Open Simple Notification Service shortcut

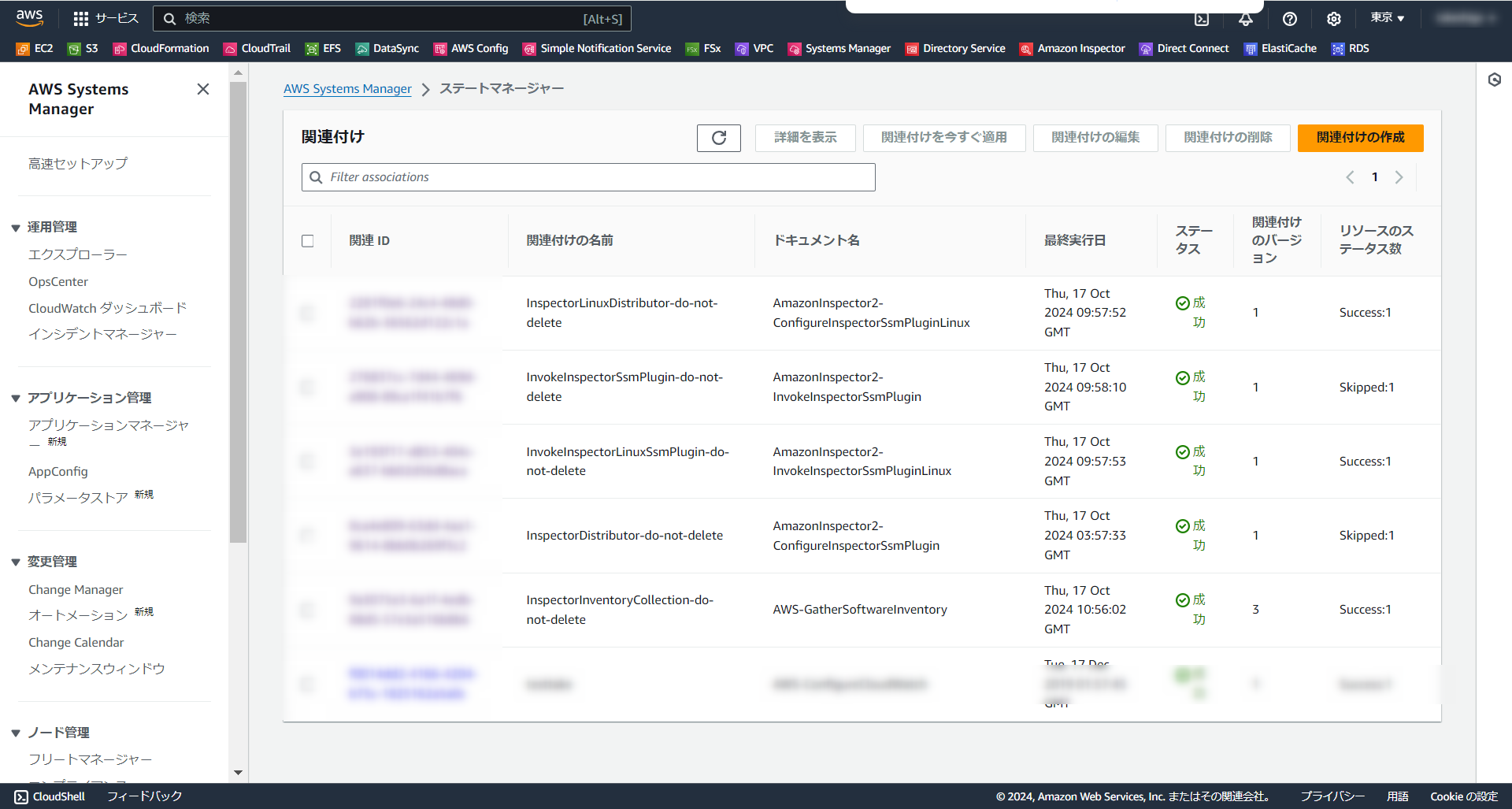point(597,49)
